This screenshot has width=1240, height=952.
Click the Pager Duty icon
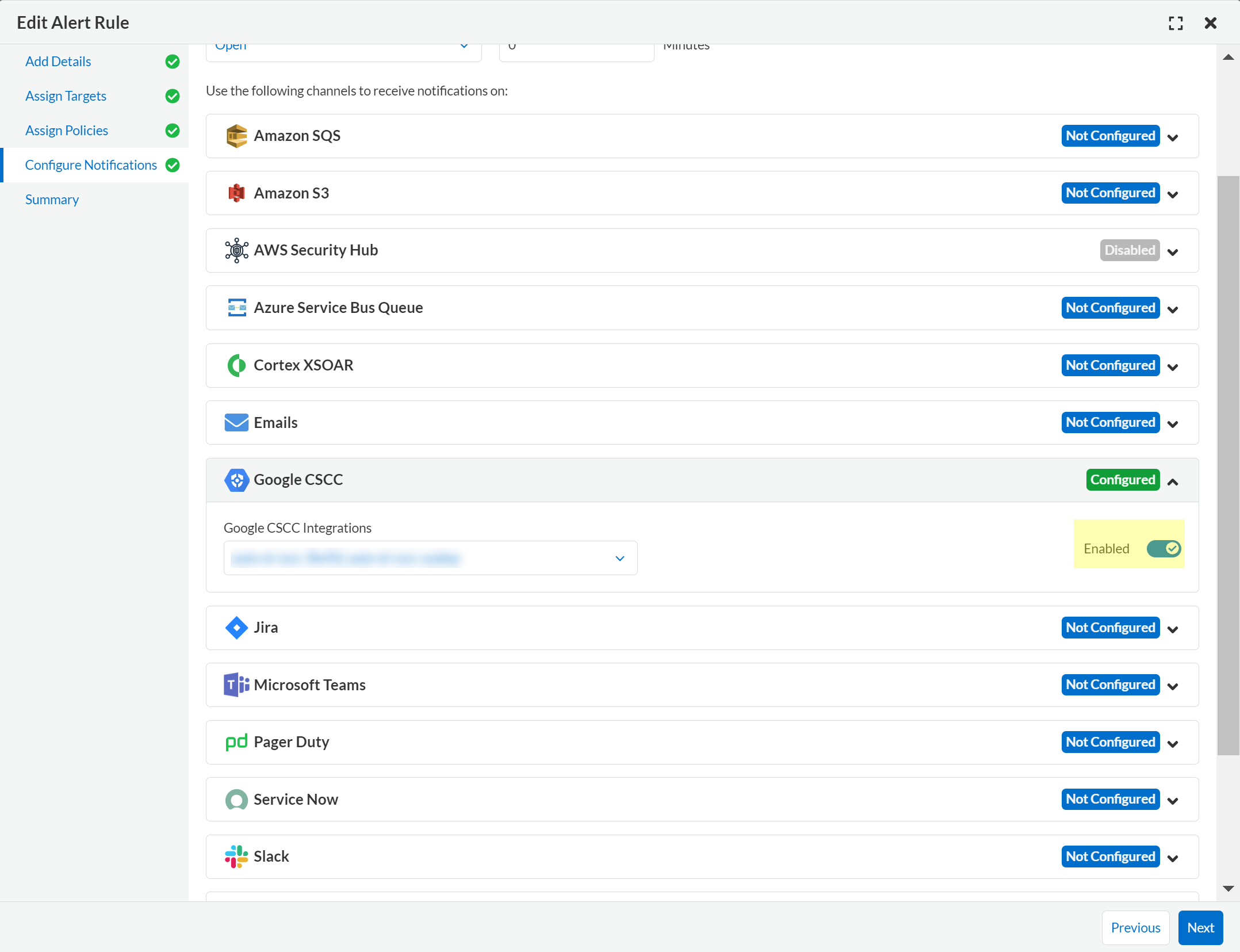click(x=236, y=742)
